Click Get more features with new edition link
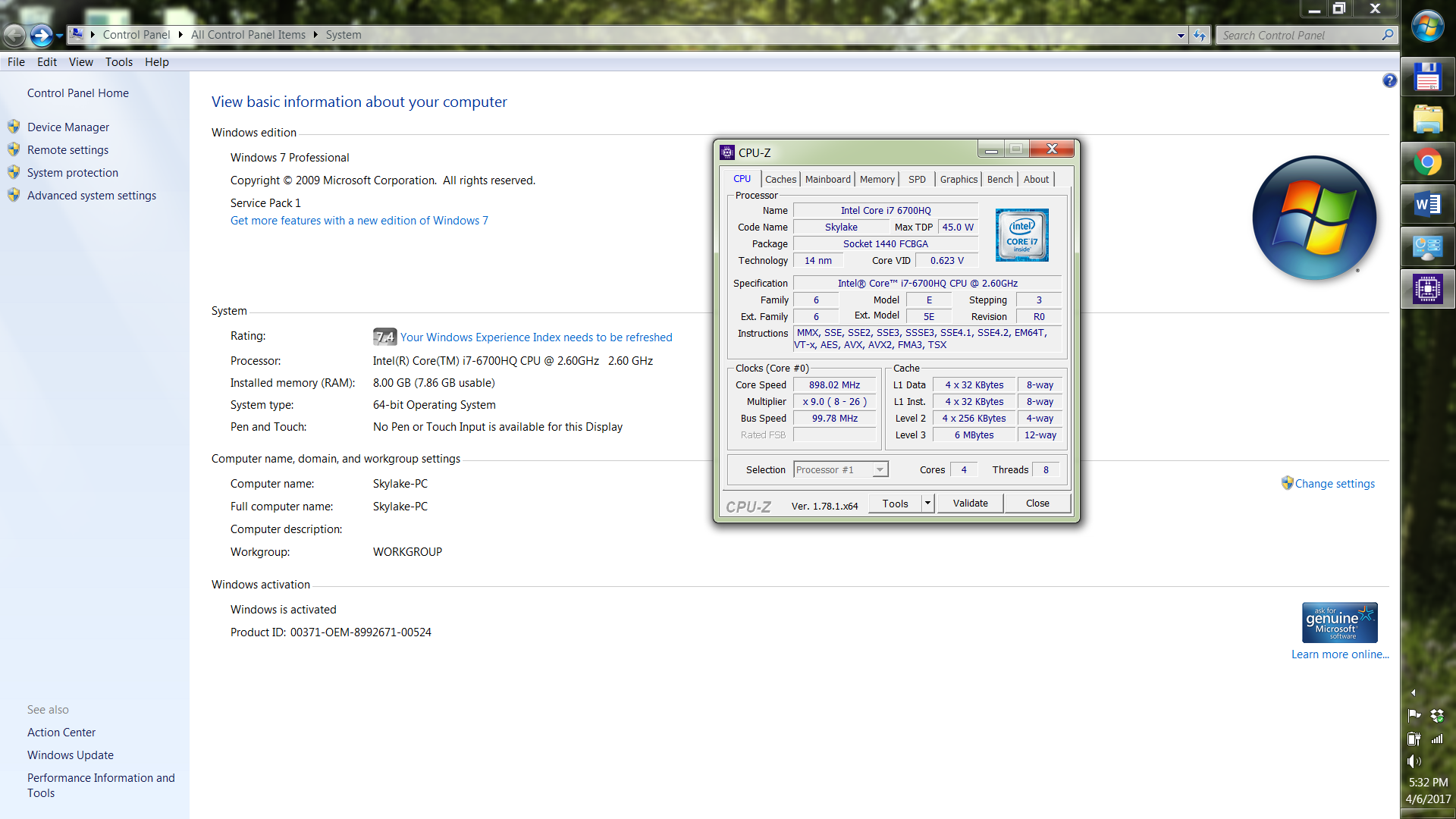 tap(359, 221)
